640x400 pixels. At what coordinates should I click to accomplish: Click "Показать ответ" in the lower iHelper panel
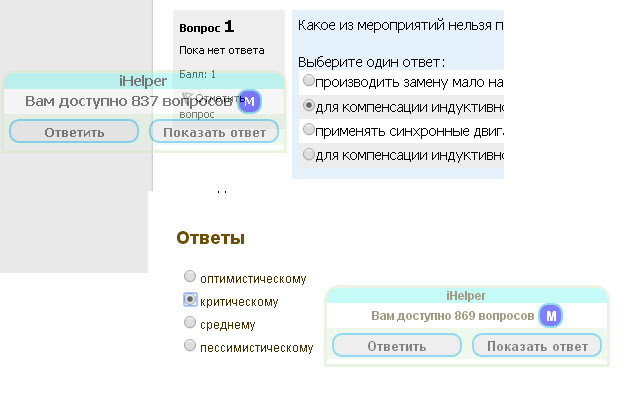[x=537, y=346]
